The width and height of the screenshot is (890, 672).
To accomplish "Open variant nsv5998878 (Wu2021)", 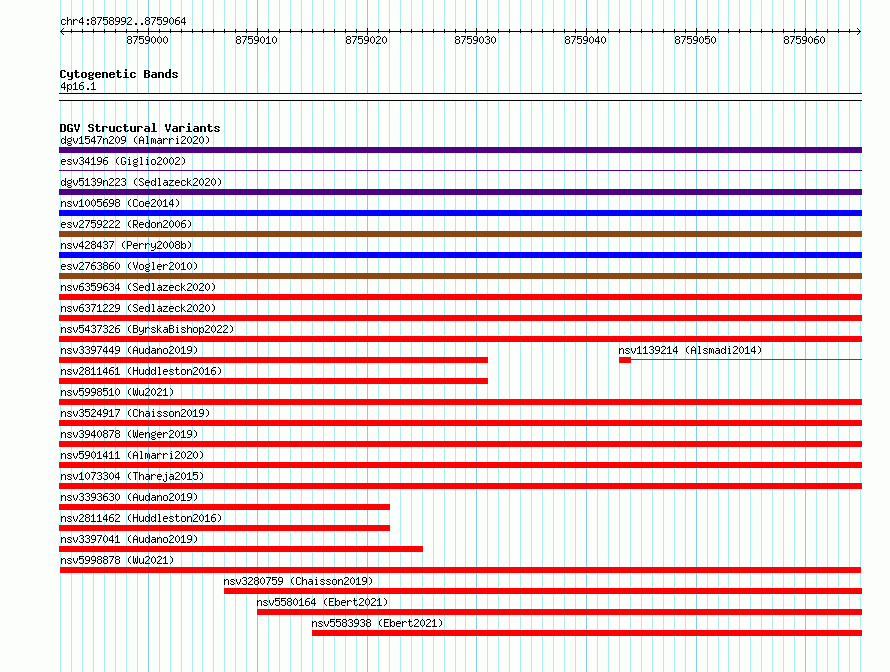I will point(117,560).
